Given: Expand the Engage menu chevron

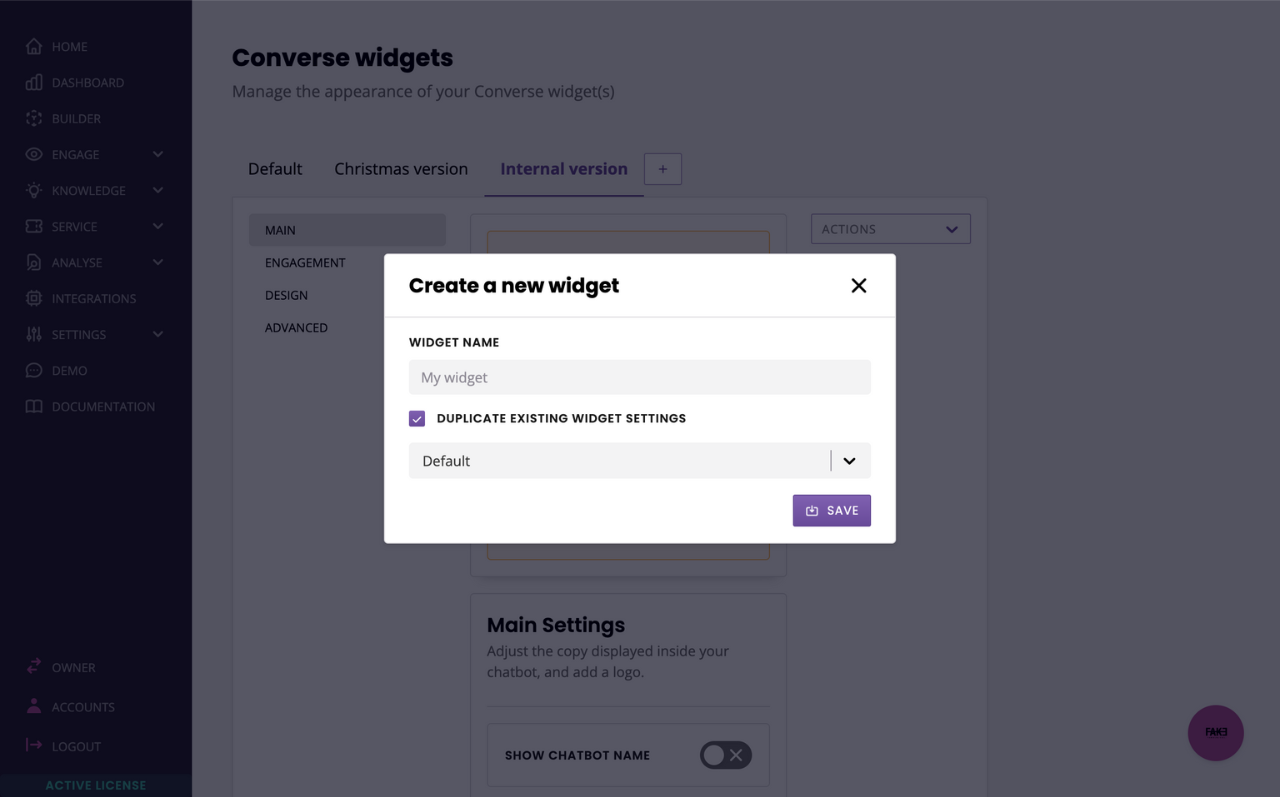Looking at the screenshot, I should (x=158, y=155).
